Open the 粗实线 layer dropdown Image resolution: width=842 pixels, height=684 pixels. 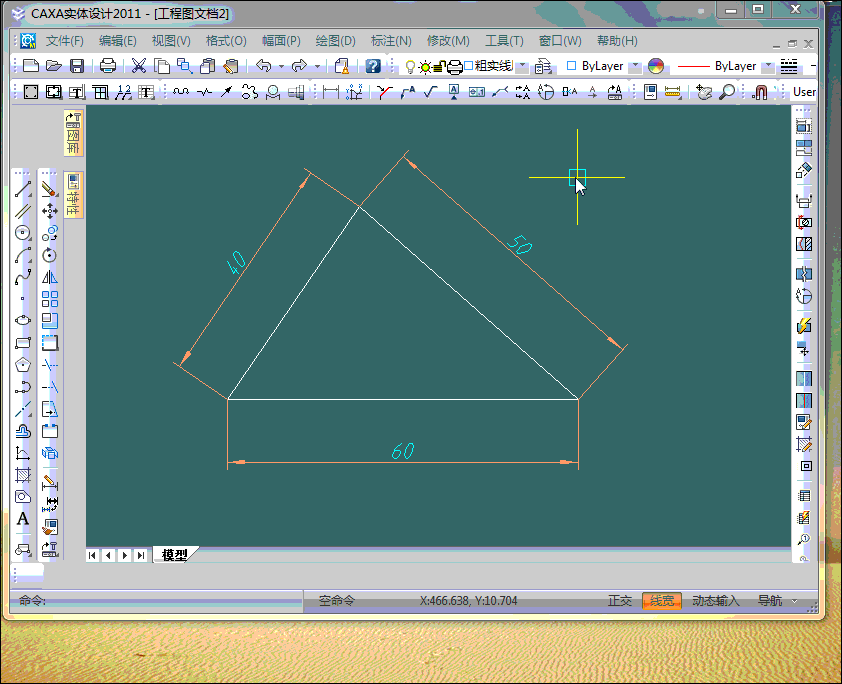(x=520, y=66)
